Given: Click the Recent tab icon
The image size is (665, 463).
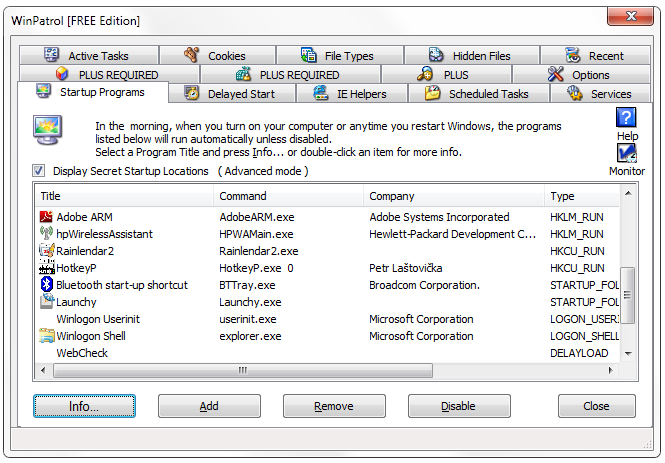Looking at the screenshot, I should tap(573, 55).
